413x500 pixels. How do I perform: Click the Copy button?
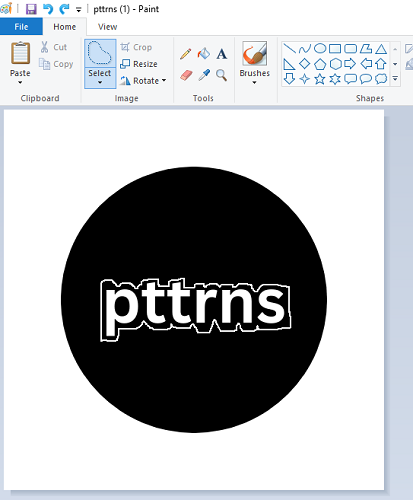(x=56, y=64)
